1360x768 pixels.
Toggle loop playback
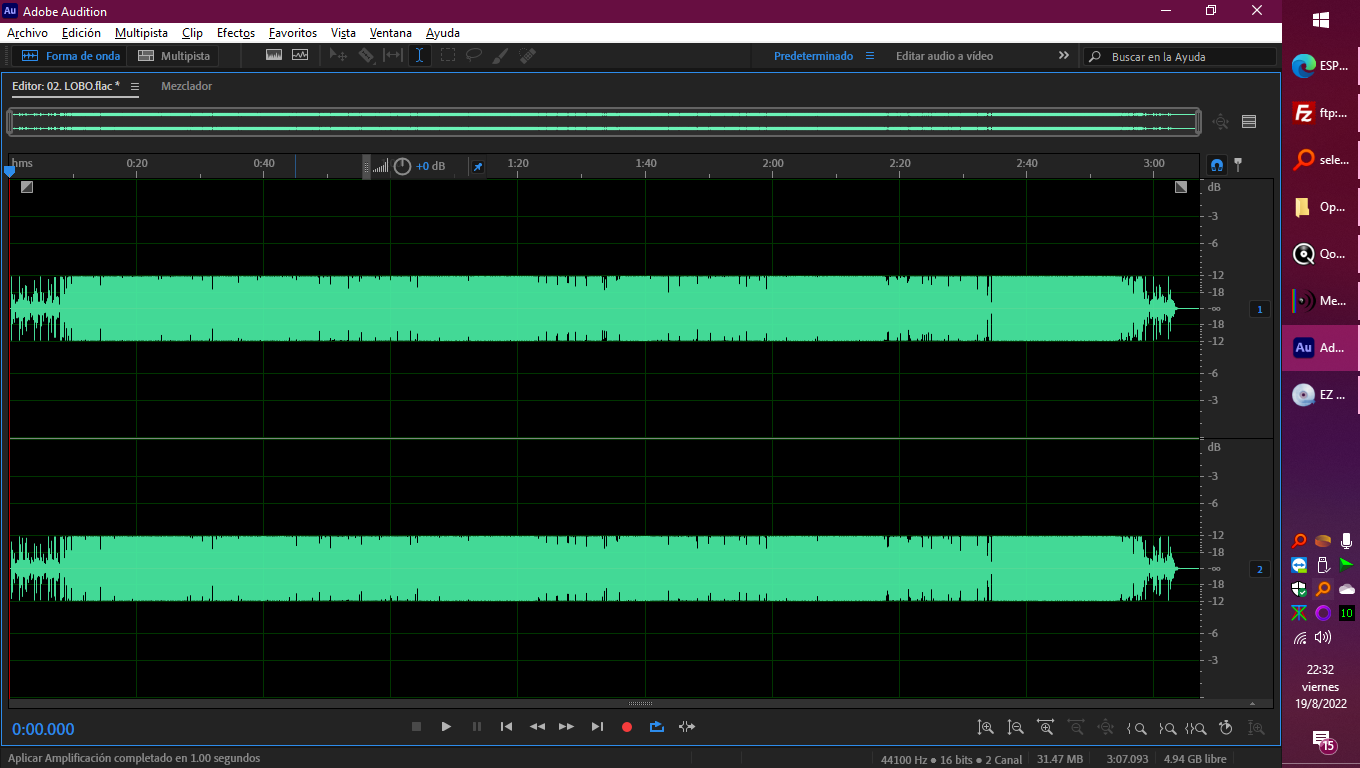pos(656,727)
